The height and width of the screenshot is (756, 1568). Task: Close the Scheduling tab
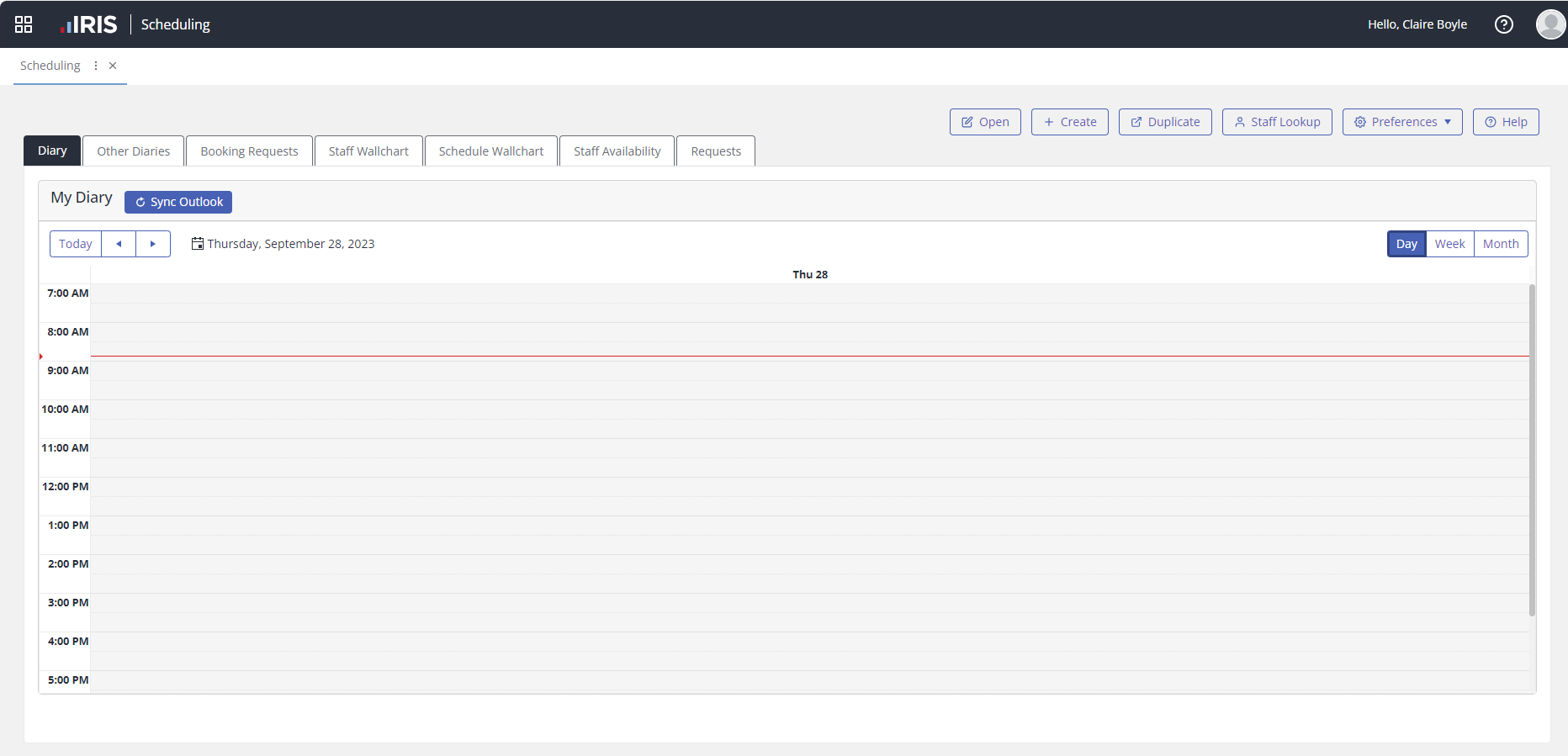tap(113, 66)
